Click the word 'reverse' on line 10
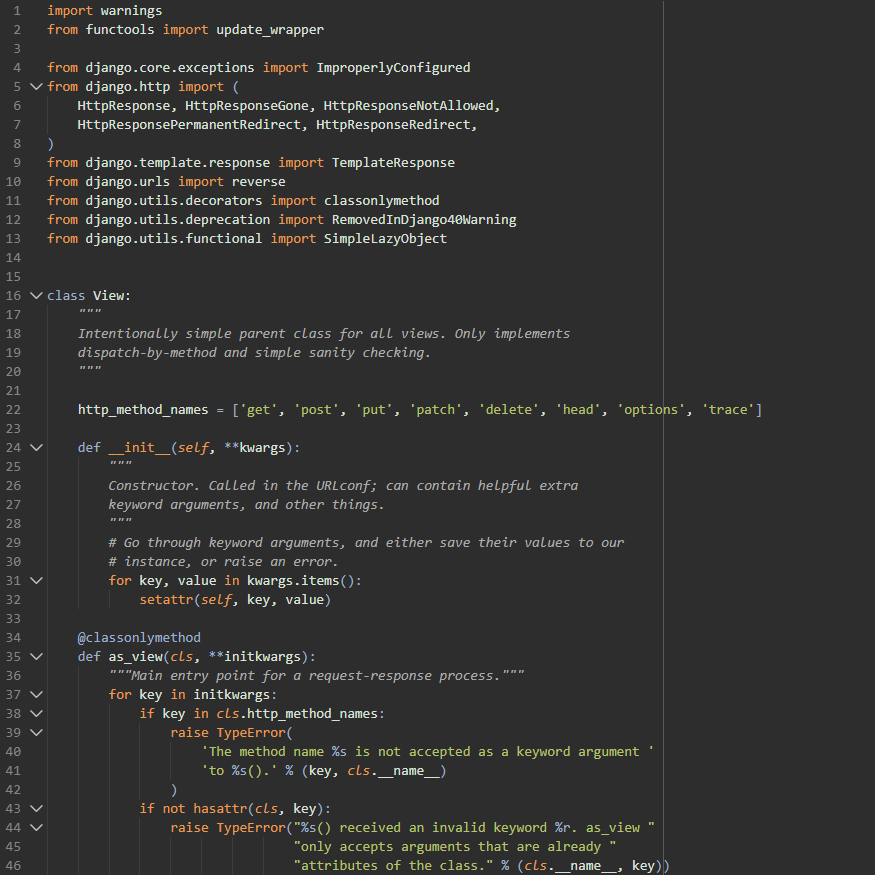This screenshot has height=875, width=875. (x=258, y=181)
